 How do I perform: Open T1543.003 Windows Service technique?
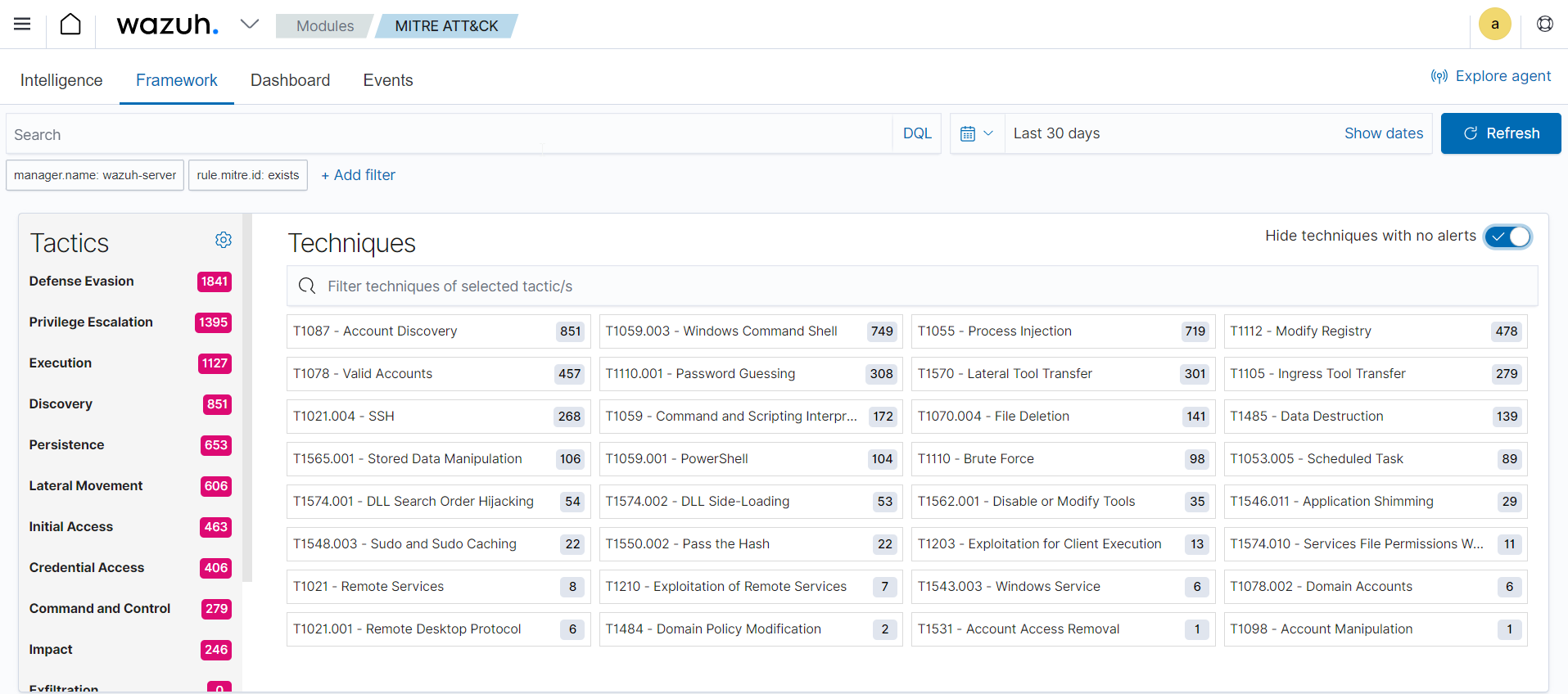pyautogui.click(x=1063, y=587)
